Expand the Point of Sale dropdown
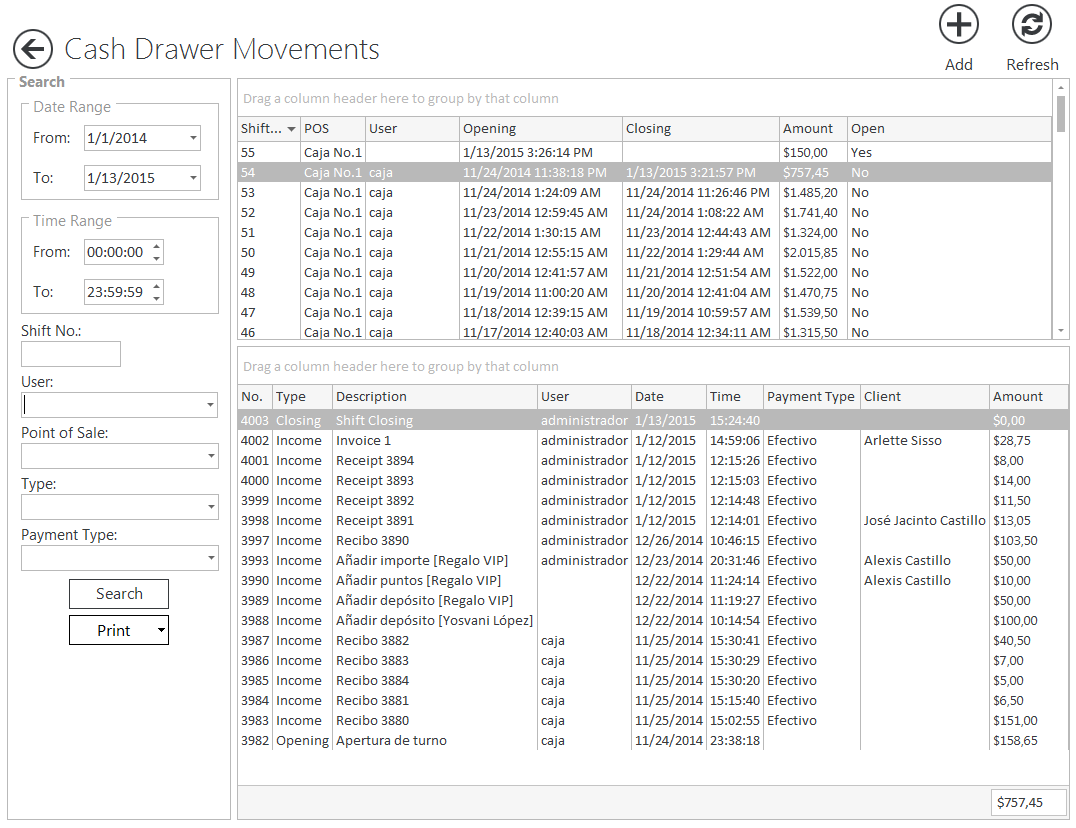This screenshot has height=828, width=1076. 210,456
